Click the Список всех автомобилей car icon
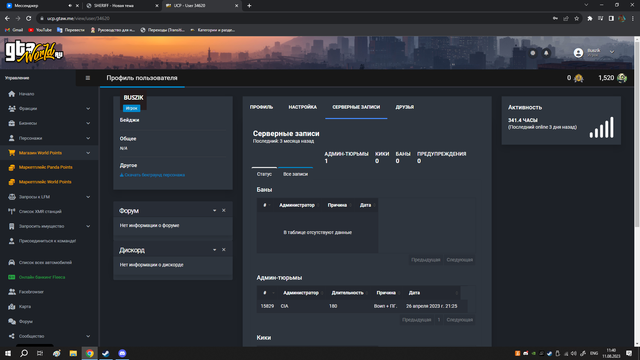This screenshot has width=640, height=360. point(11,262)
